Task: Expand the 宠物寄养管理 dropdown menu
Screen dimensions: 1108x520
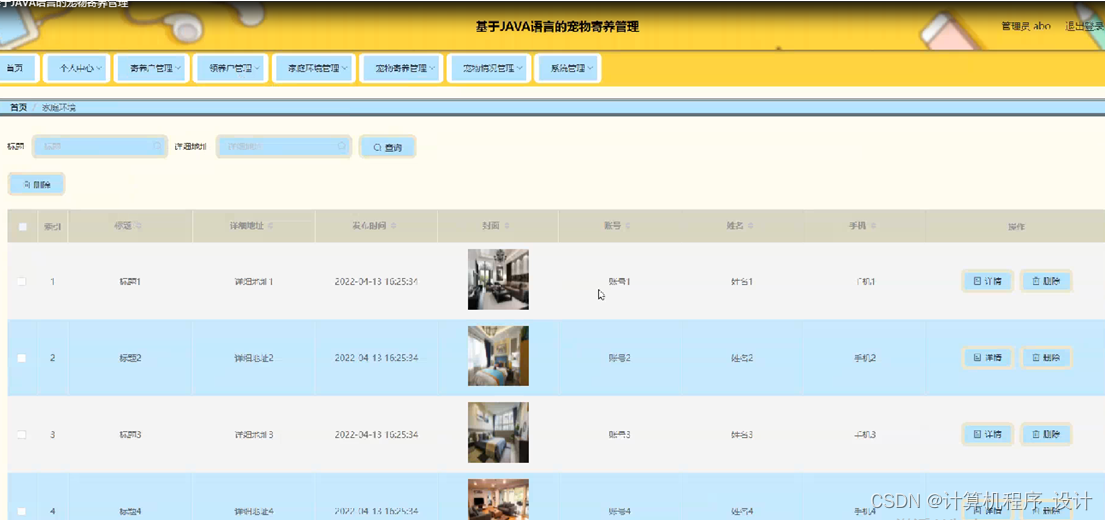Action: click(x=401, y=69)
